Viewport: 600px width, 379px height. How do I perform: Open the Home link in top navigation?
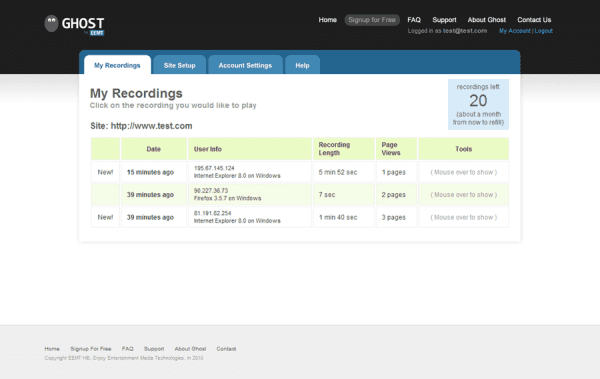point(328,20)
